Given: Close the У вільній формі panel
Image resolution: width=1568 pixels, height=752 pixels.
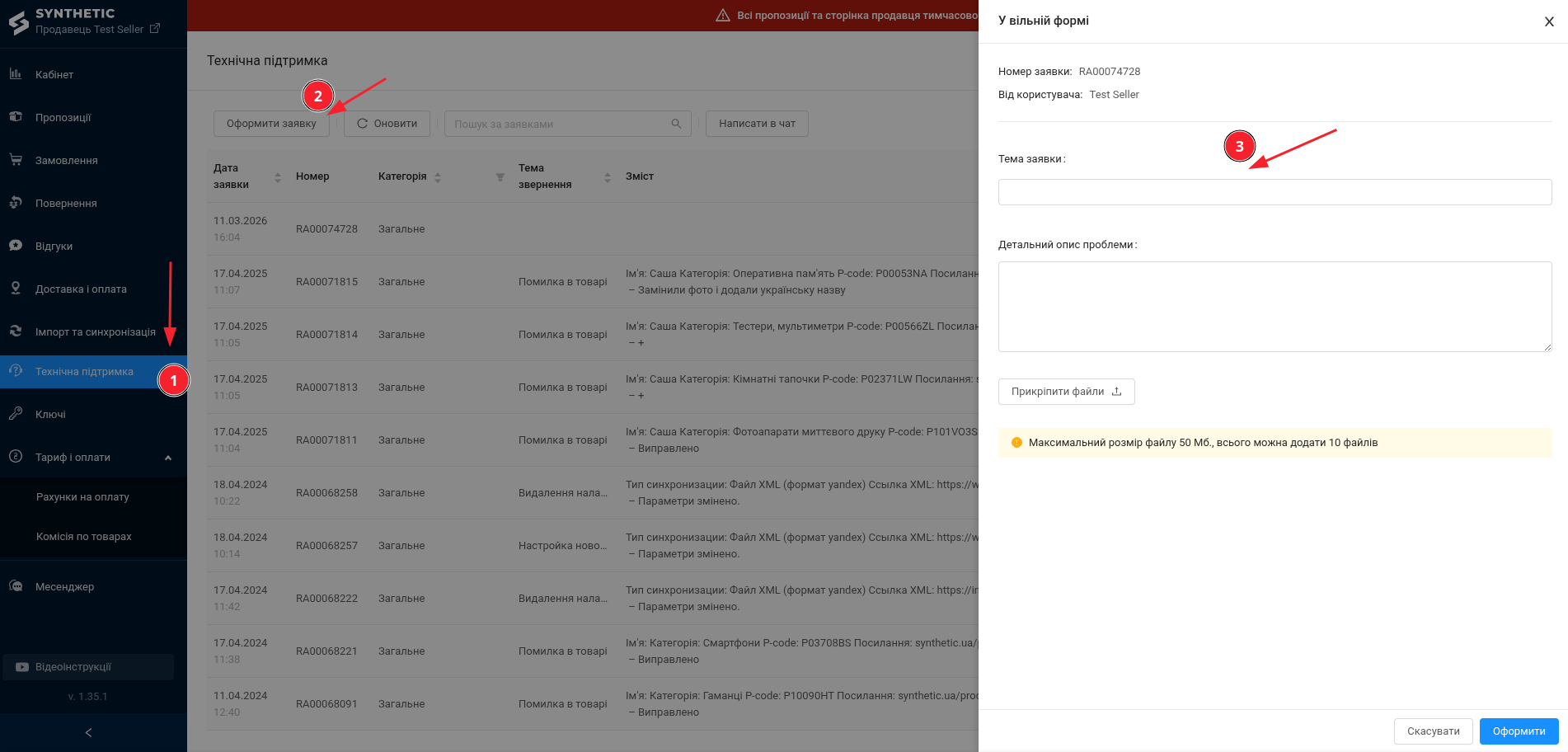Looking at the screenshot, I should click(x=1548, y=21).
